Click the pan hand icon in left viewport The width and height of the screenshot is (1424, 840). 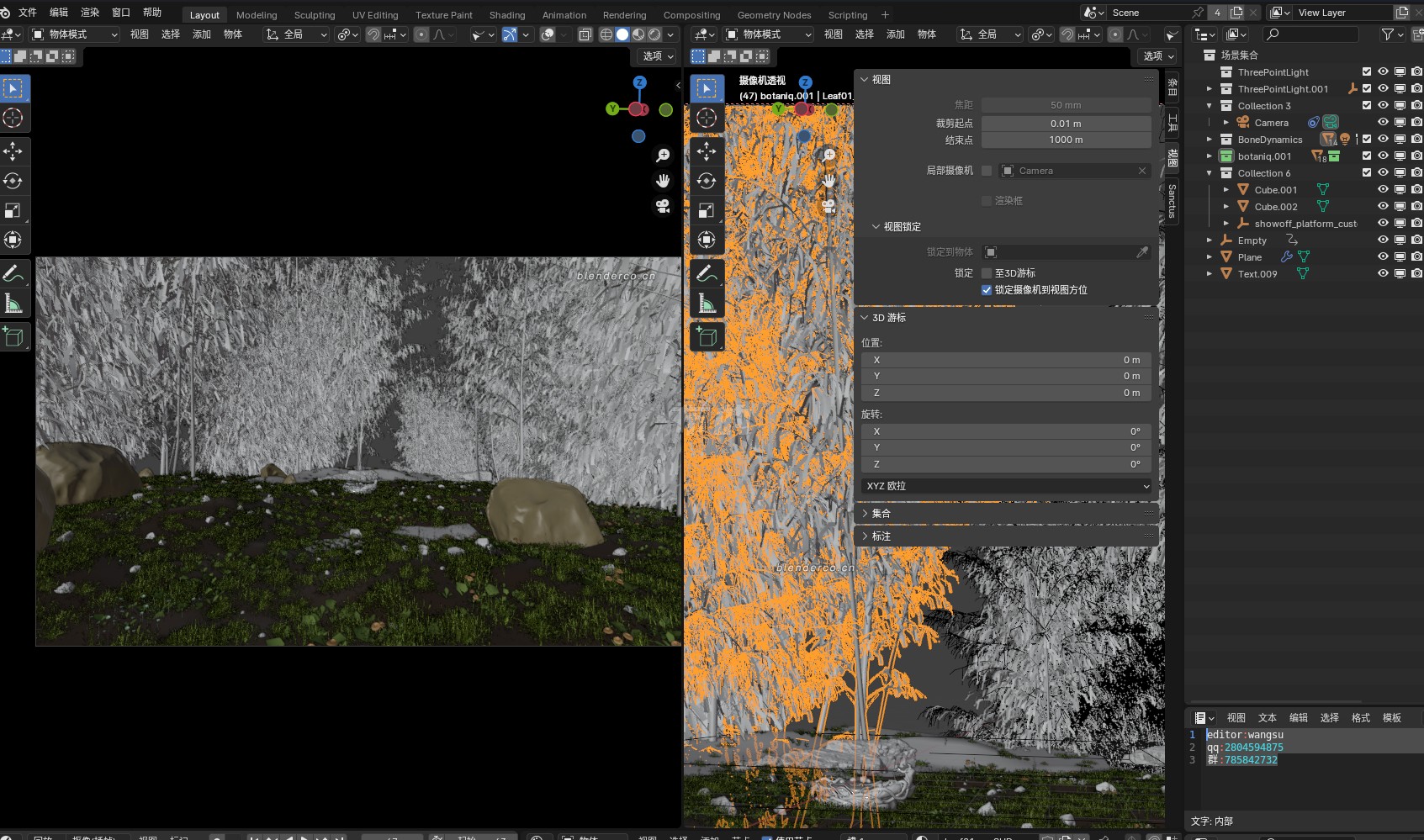click(663, 181)
